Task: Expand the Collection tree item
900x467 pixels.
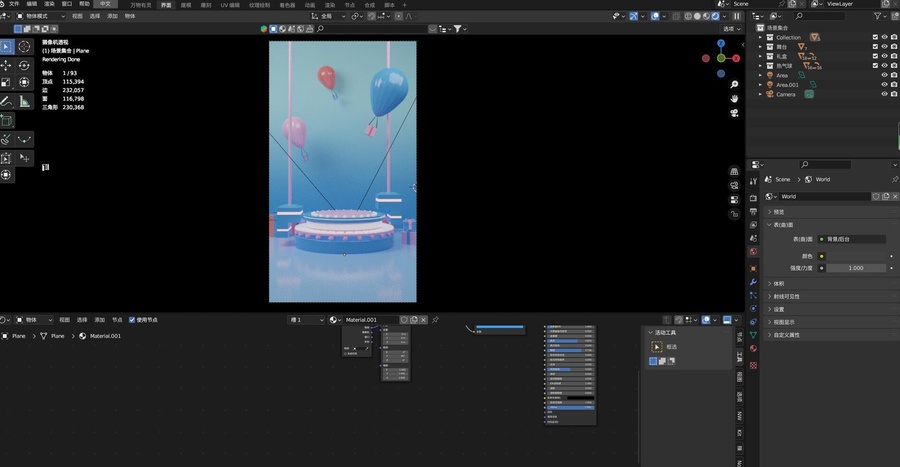Action: (761, 37)
